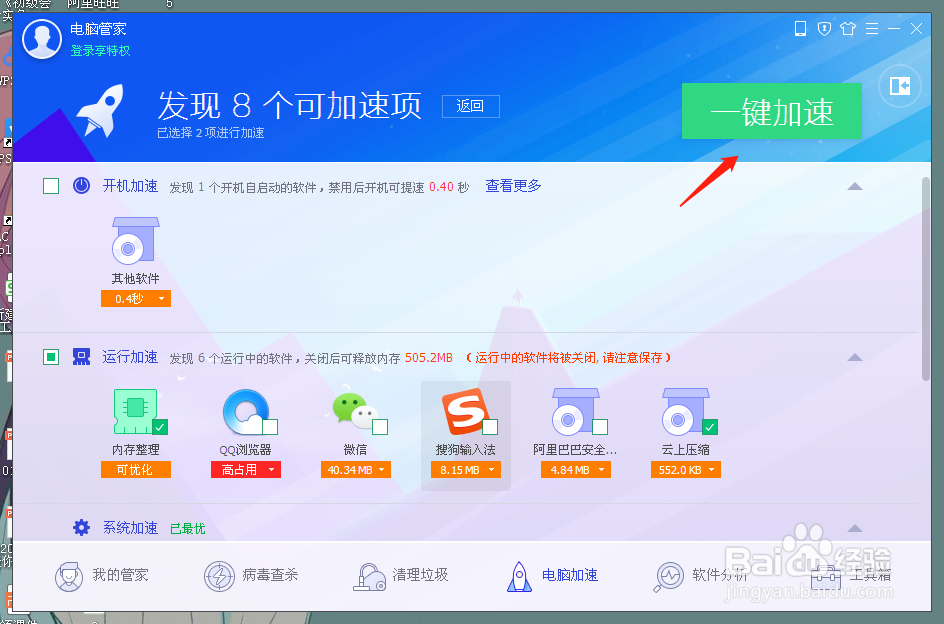Click the user avatar icon
This screenshot has height=624, width=944.
42,39
